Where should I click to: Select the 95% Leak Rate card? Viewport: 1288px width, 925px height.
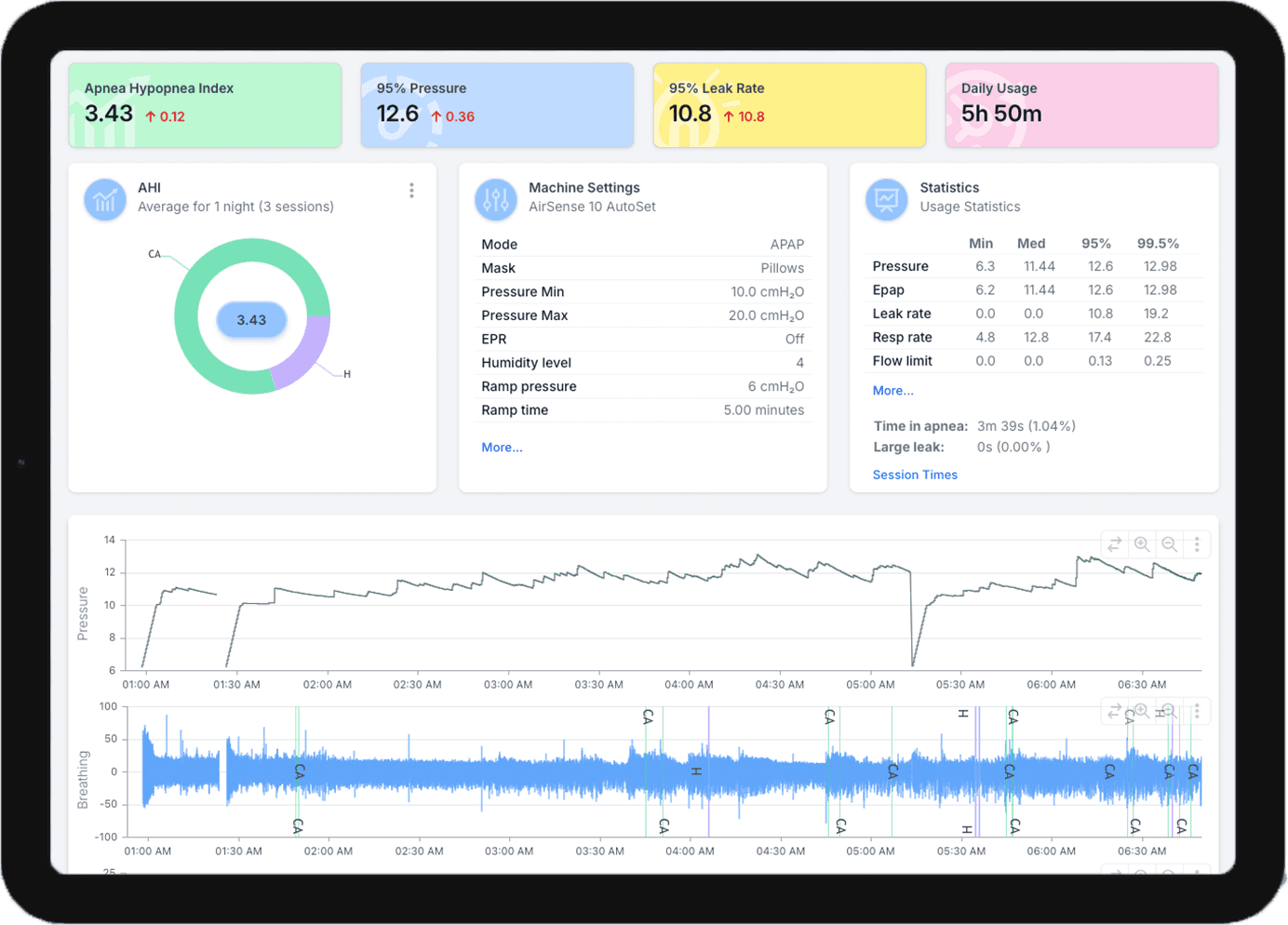789,105
